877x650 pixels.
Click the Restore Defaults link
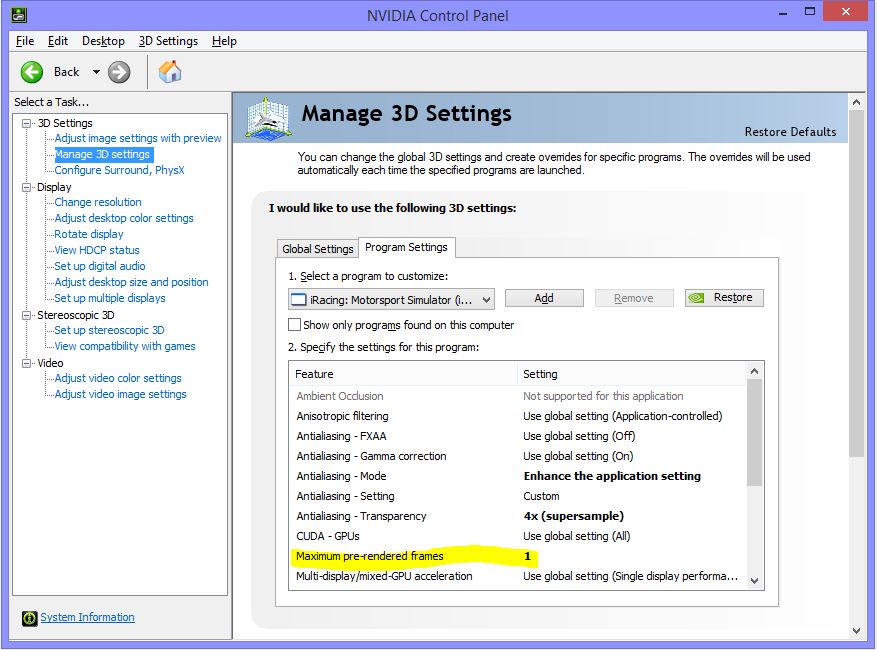[x=790, y=132]
